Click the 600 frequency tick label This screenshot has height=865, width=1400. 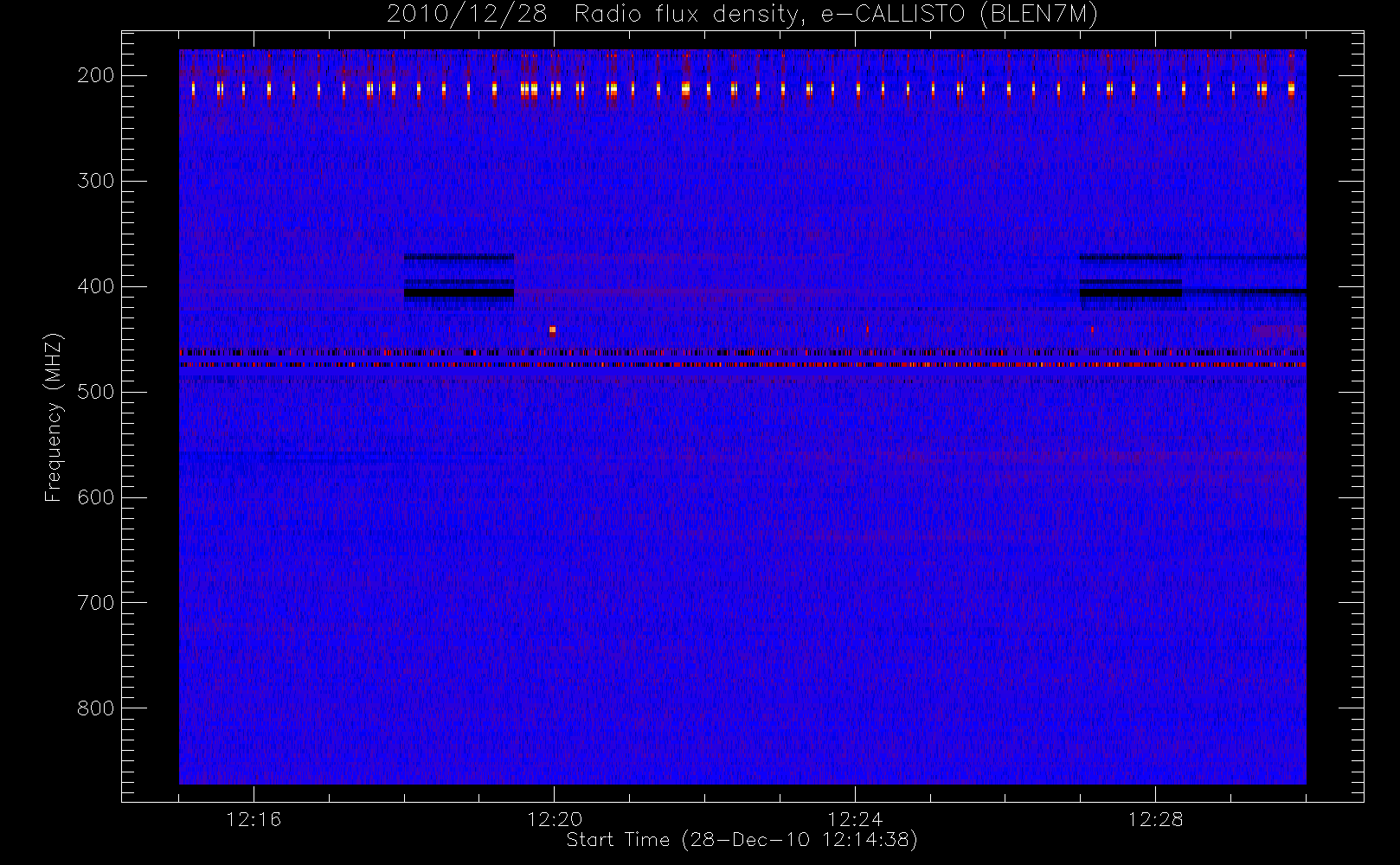96,497
